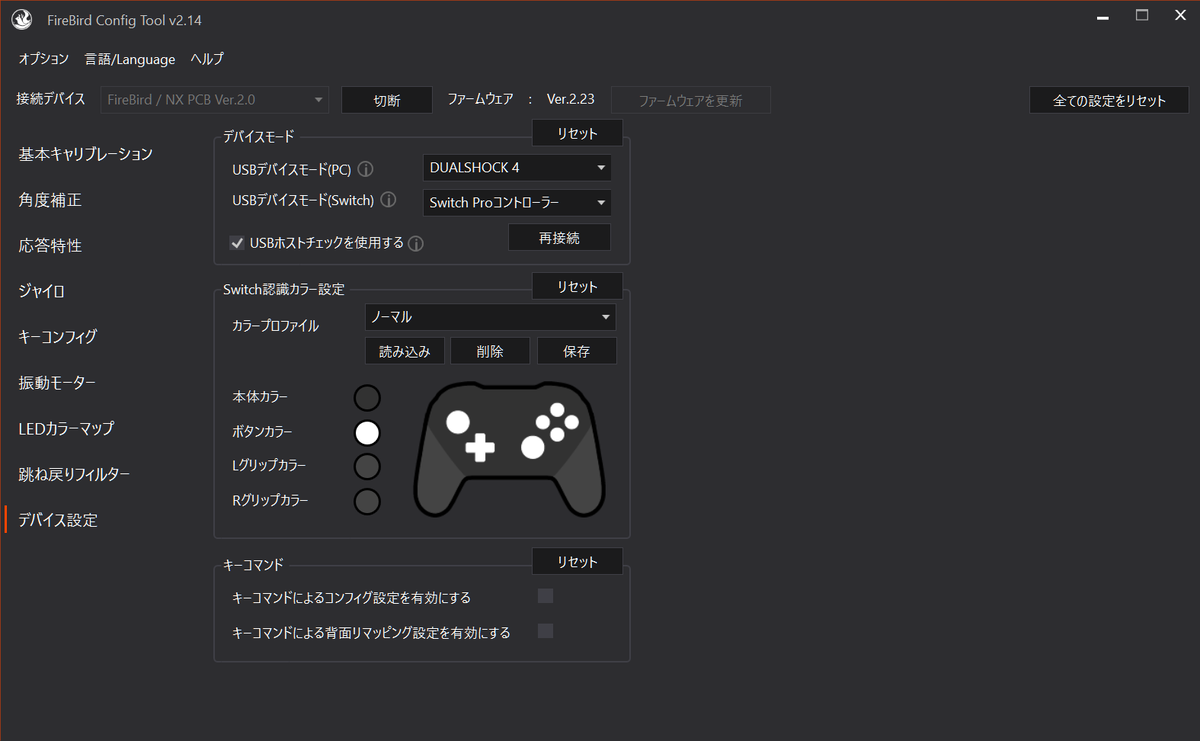1200x741 pixels.
Task: Open the DUALSHOCK 4 device mode dropdown
Action: tap(516, 167)
